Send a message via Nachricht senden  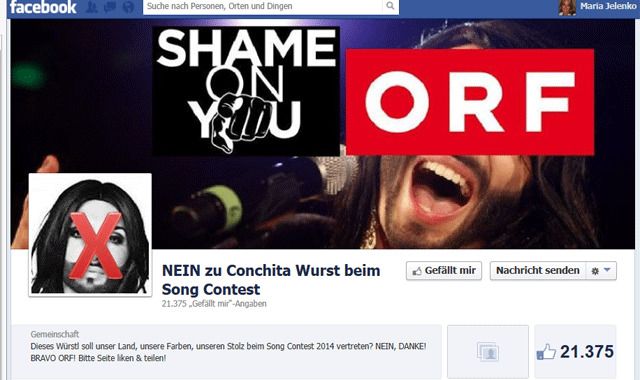(538, 271)
